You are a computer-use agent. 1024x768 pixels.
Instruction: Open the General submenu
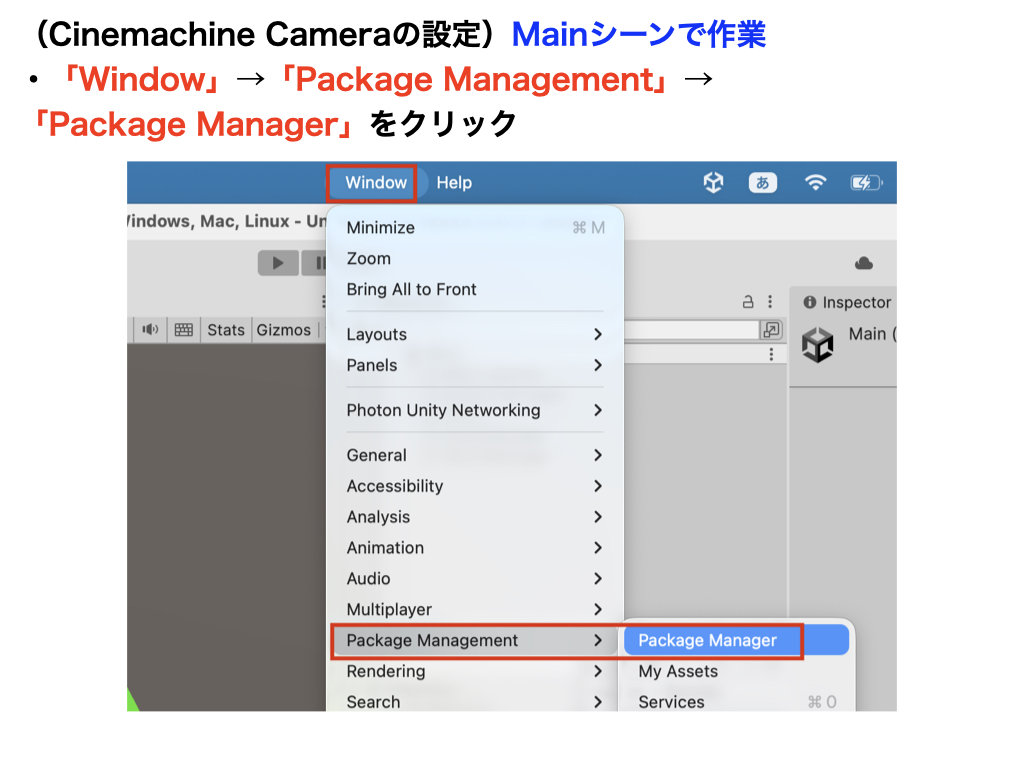[x=475, y=455]
